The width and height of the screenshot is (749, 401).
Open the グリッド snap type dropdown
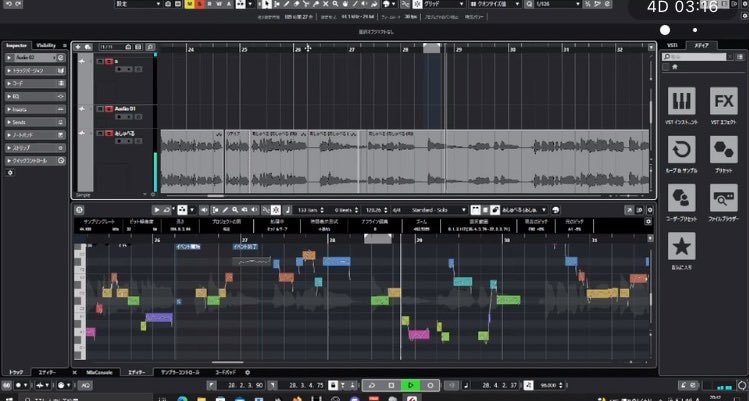[x=443, y=4]
